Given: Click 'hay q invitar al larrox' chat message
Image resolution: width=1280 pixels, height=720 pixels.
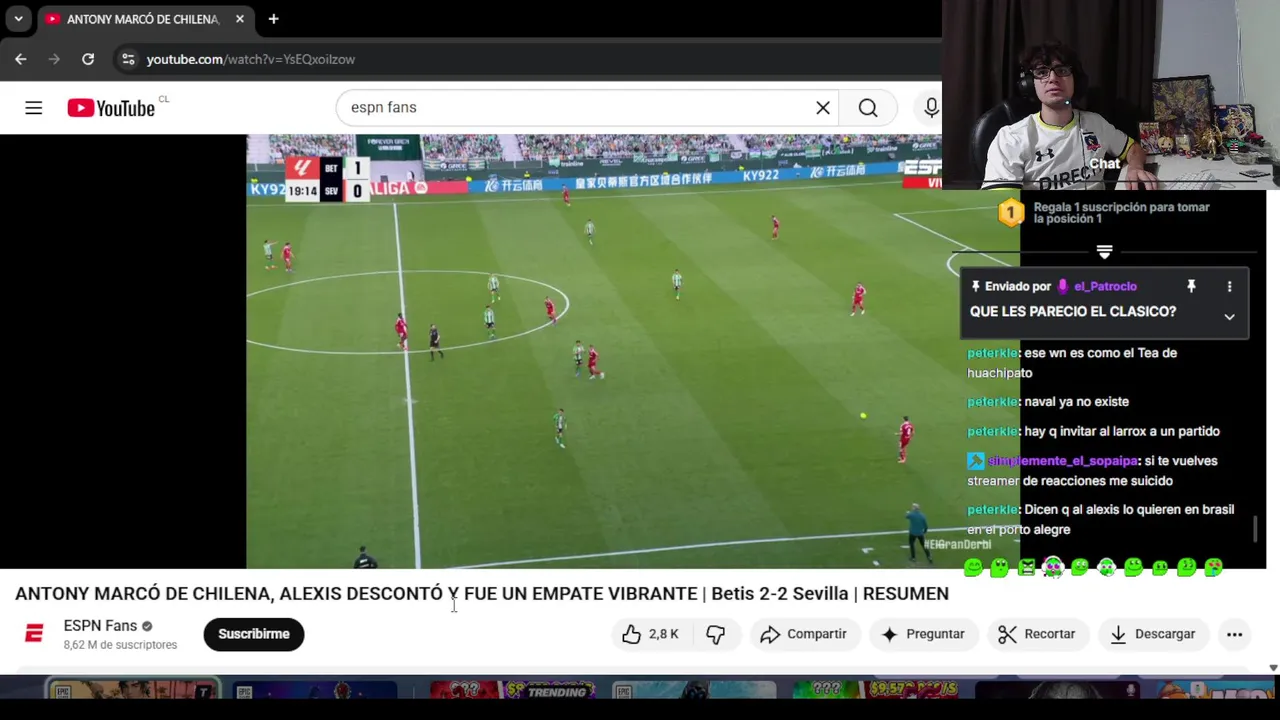Looking at the screenshot, I should coord(1122,432).
